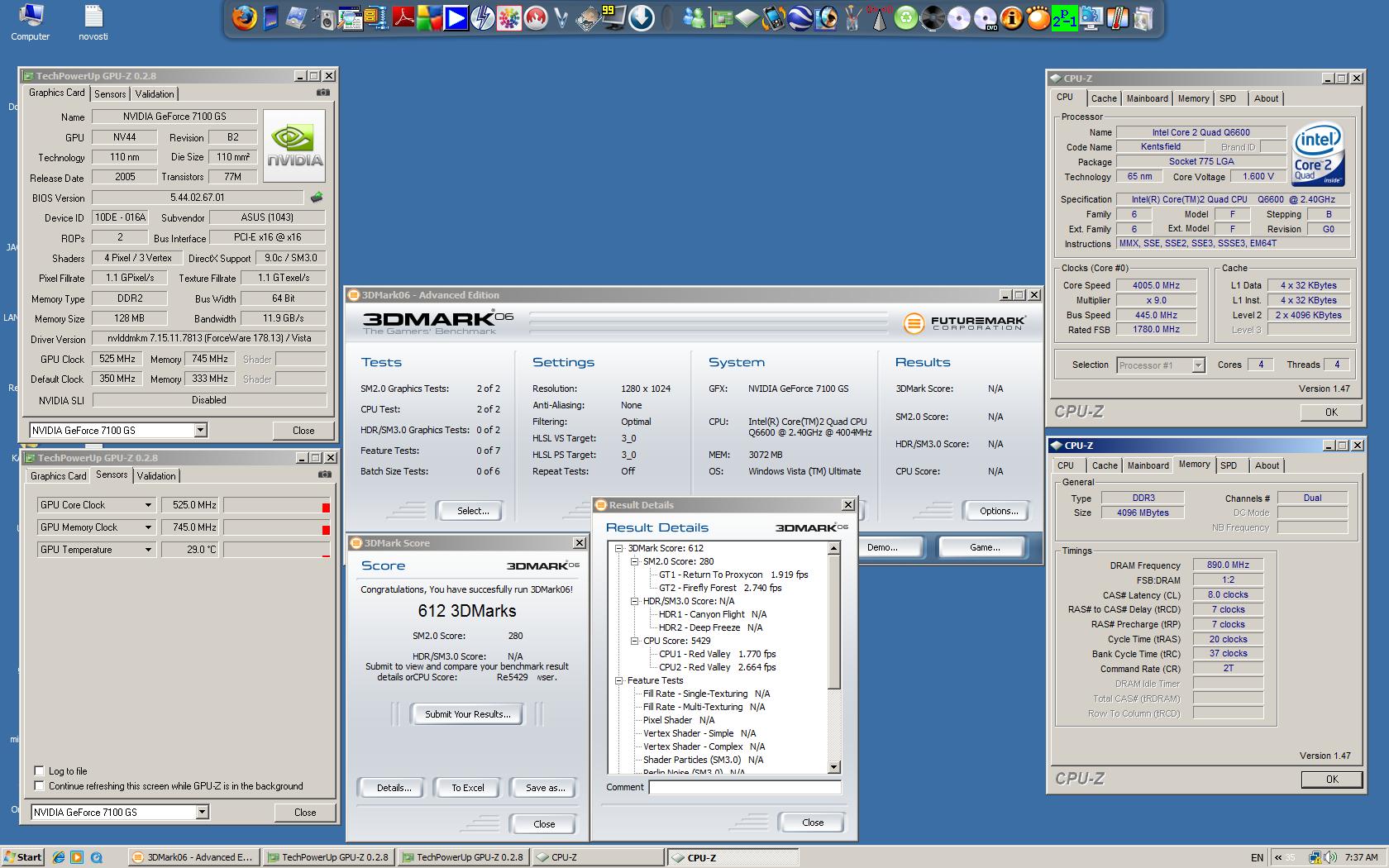Click the orange info dock icon

pos(1012,18)
